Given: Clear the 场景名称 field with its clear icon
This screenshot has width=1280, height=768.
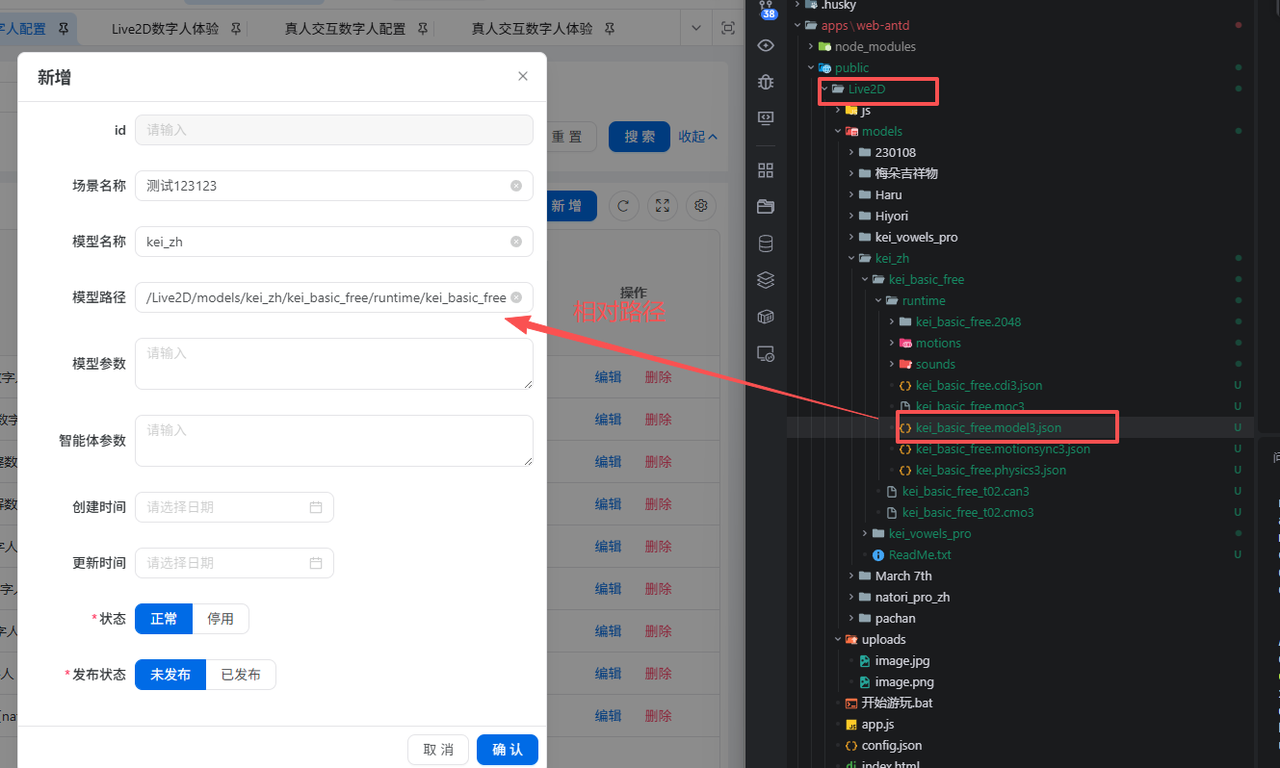Looking at the screenshot, I should [516, 186].
